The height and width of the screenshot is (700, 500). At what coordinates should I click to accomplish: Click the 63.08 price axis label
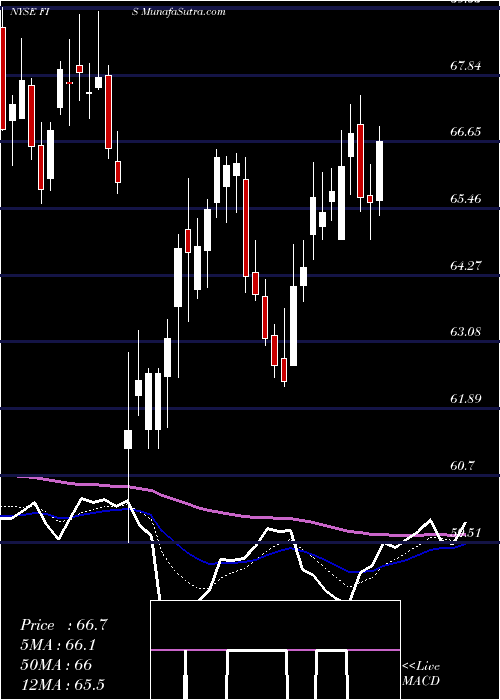click(x=466, y=332)
